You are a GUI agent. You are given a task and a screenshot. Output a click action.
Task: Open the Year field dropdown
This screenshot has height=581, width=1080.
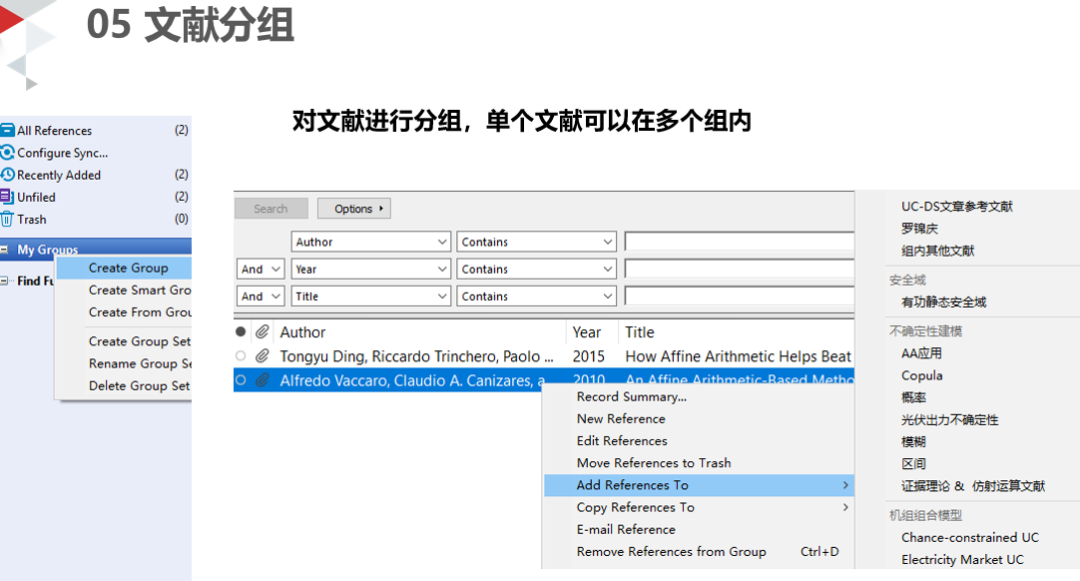[371, 269]
